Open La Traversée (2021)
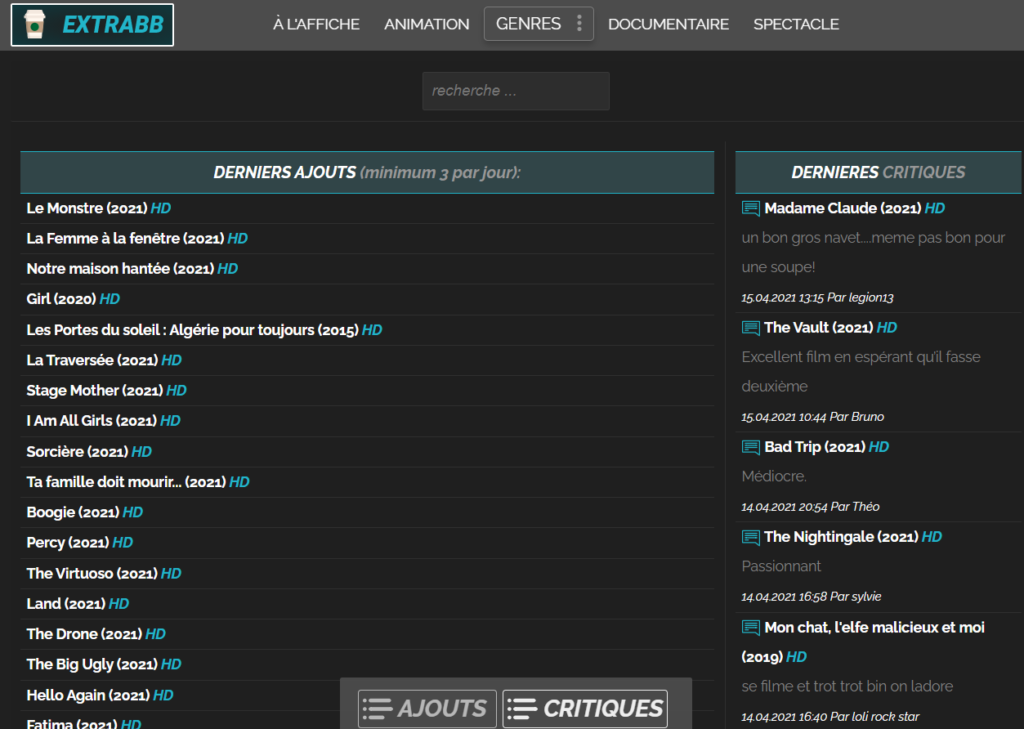Viewport: 1024px width, 729px height. (x=104, y=360)
